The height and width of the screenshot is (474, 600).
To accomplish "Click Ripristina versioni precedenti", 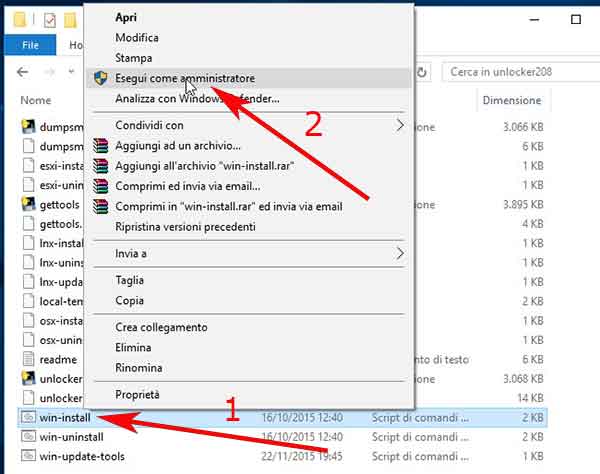I will coord(185,227).
